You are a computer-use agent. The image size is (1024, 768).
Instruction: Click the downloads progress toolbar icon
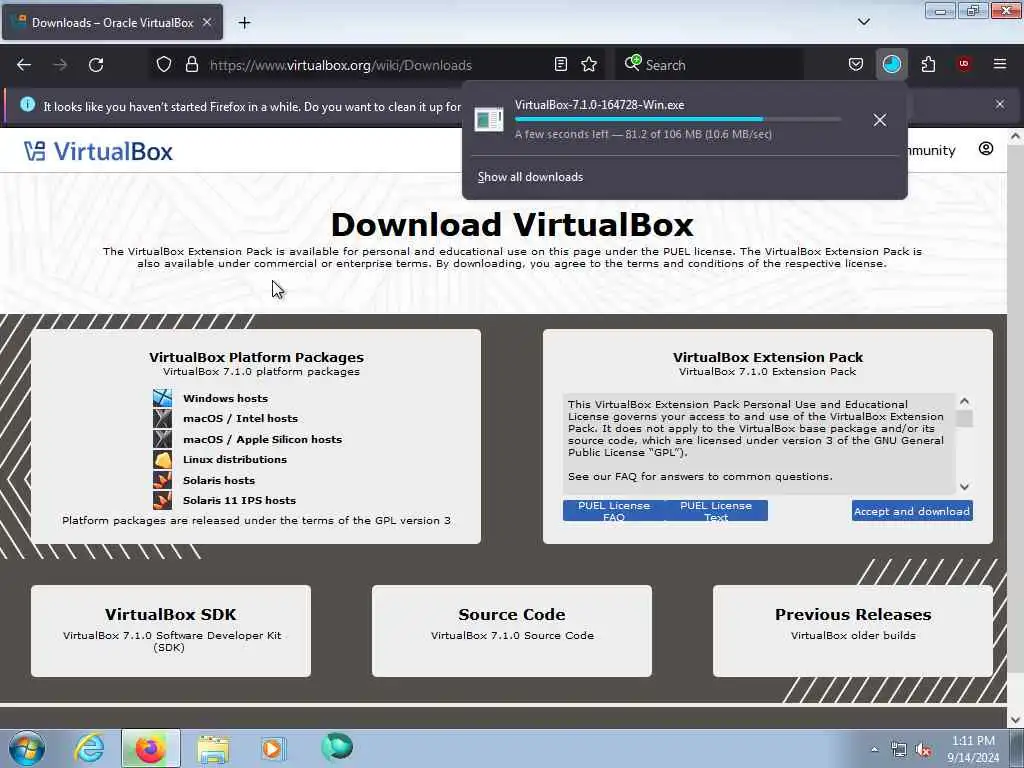[x=891, y=65]
